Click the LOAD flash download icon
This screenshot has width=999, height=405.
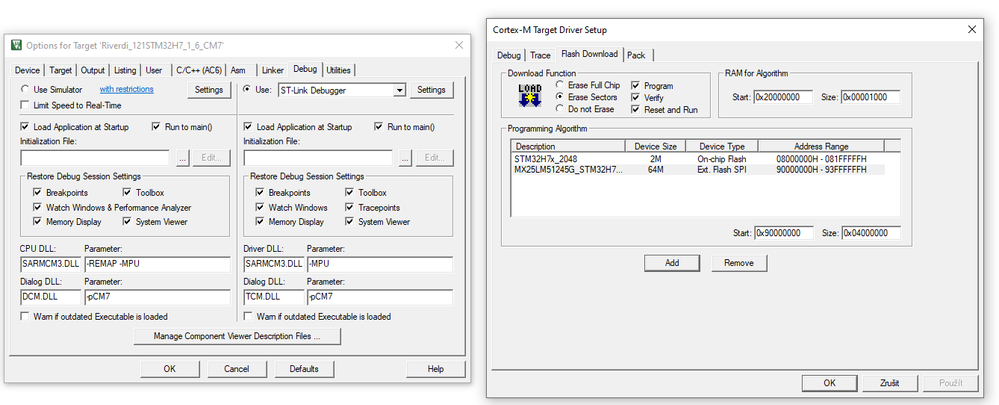point(529,96)
